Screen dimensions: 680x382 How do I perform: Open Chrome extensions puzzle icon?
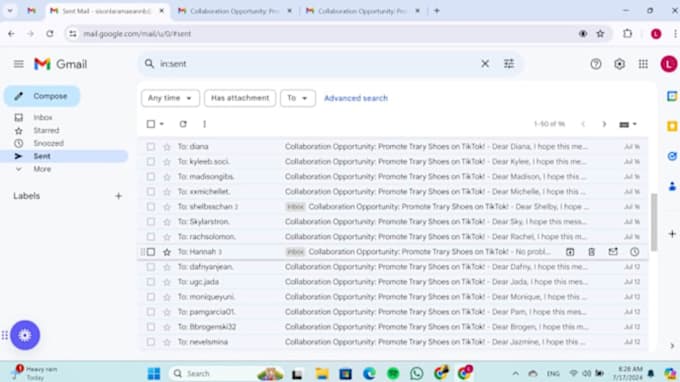coord(628,34)
